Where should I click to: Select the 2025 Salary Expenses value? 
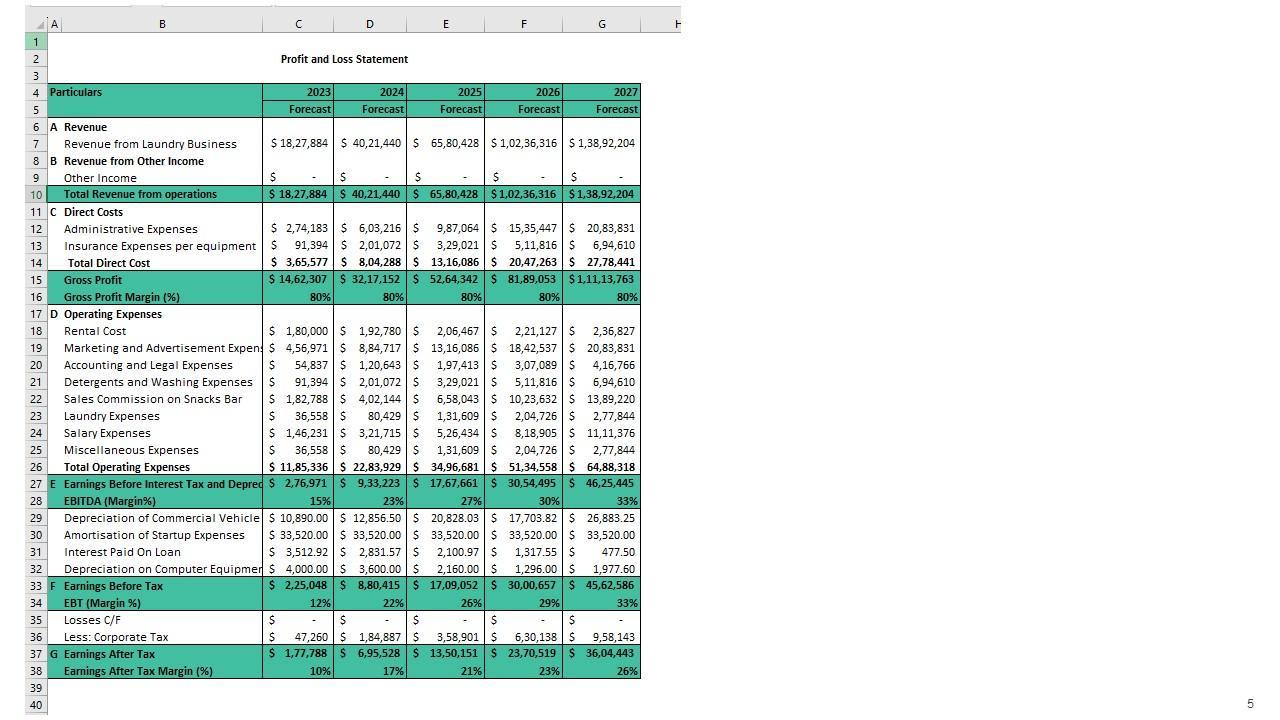(x=445, y=433)
